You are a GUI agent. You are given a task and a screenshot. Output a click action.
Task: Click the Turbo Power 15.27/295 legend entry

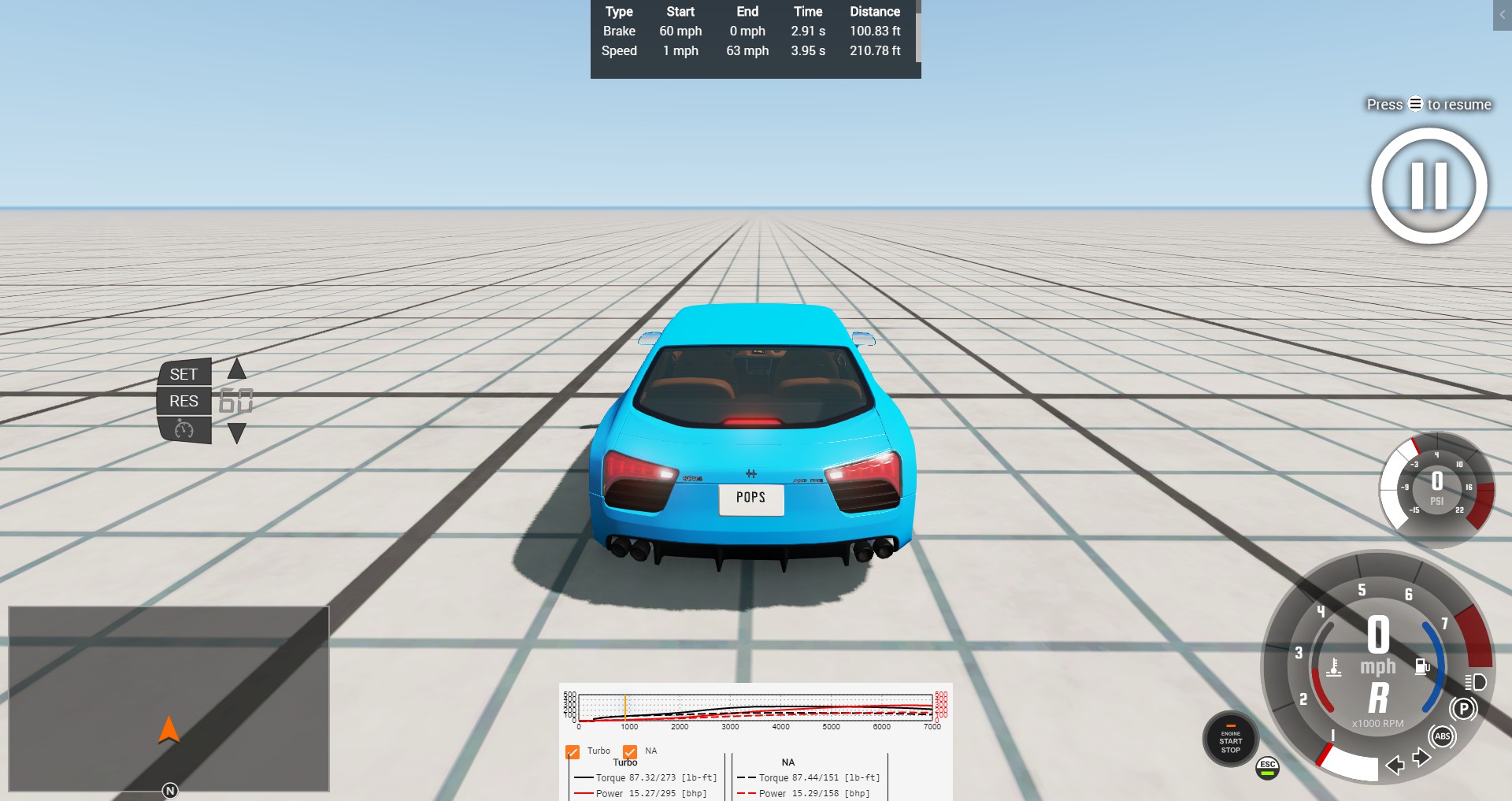pos(640,793)
